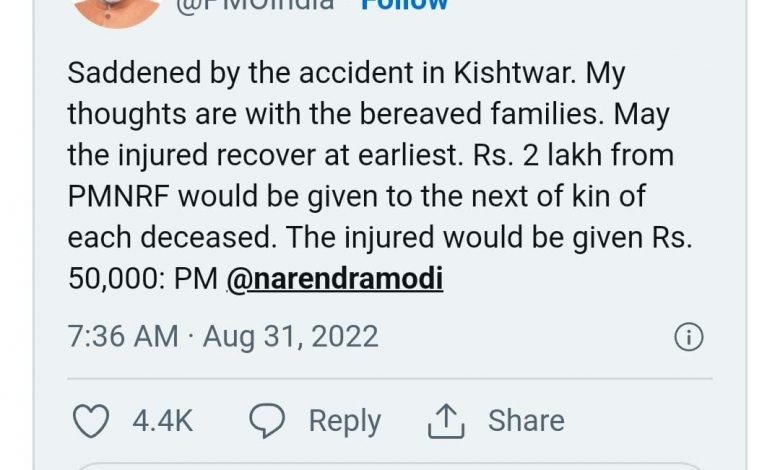
Task: Click the reply speech bubble icon
Action: tap(266, 421)
